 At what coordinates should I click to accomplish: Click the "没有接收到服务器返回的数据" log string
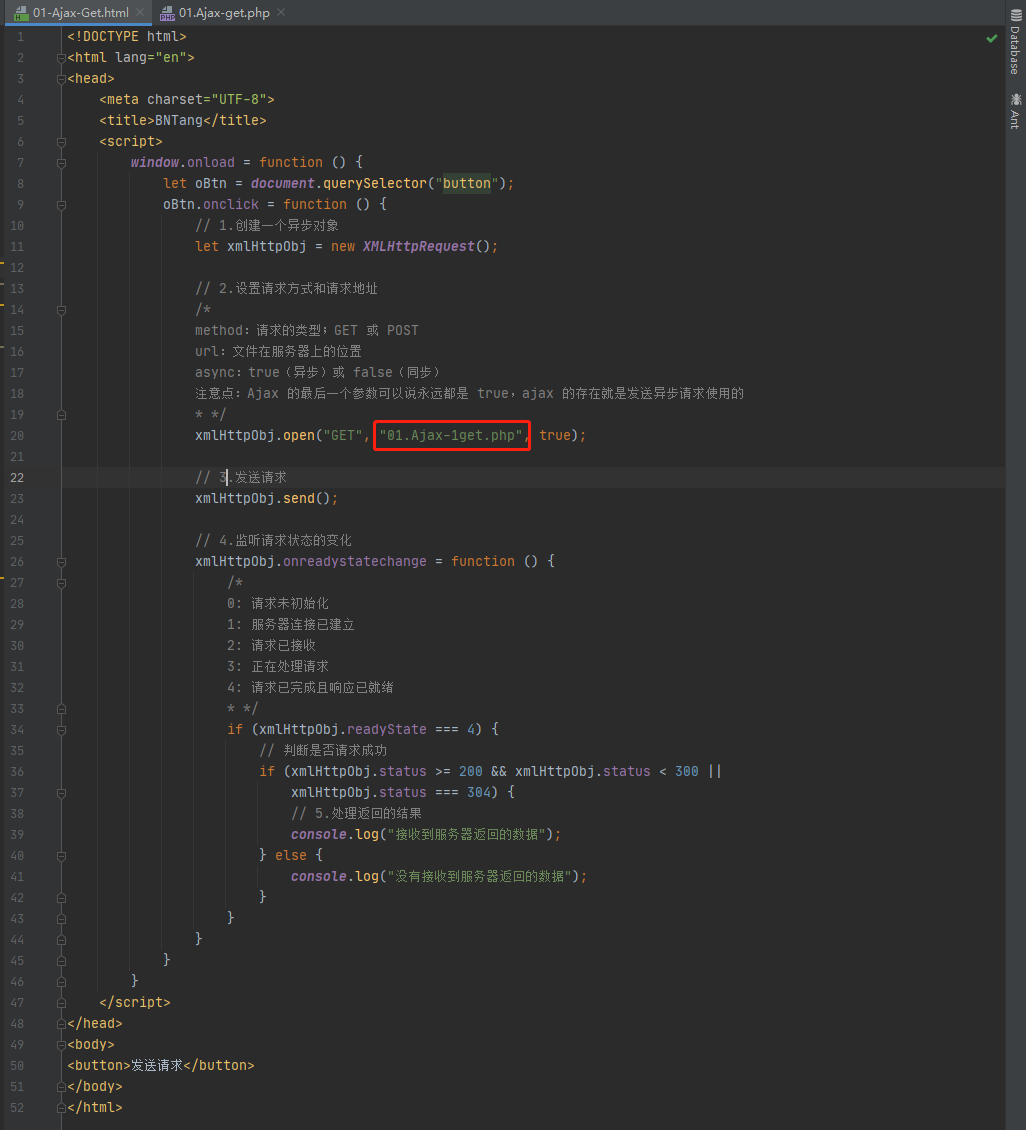pos(479,876)
